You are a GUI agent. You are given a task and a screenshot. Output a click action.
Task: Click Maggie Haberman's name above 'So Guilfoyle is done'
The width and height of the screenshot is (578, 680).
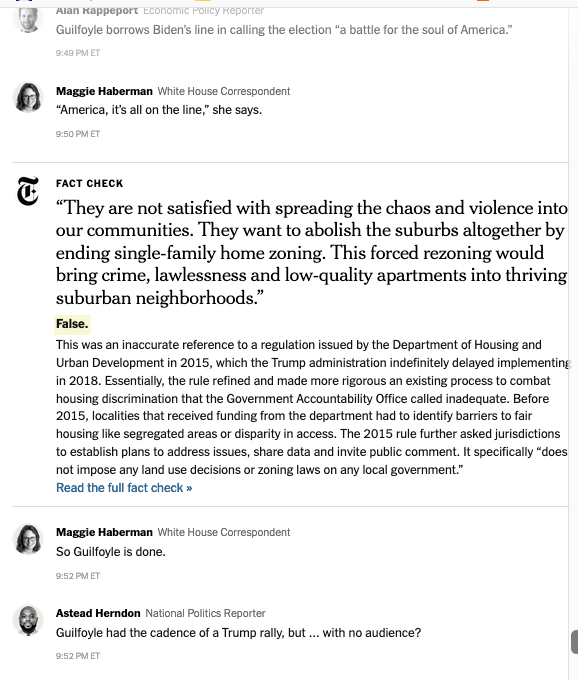tap(104, 532)
